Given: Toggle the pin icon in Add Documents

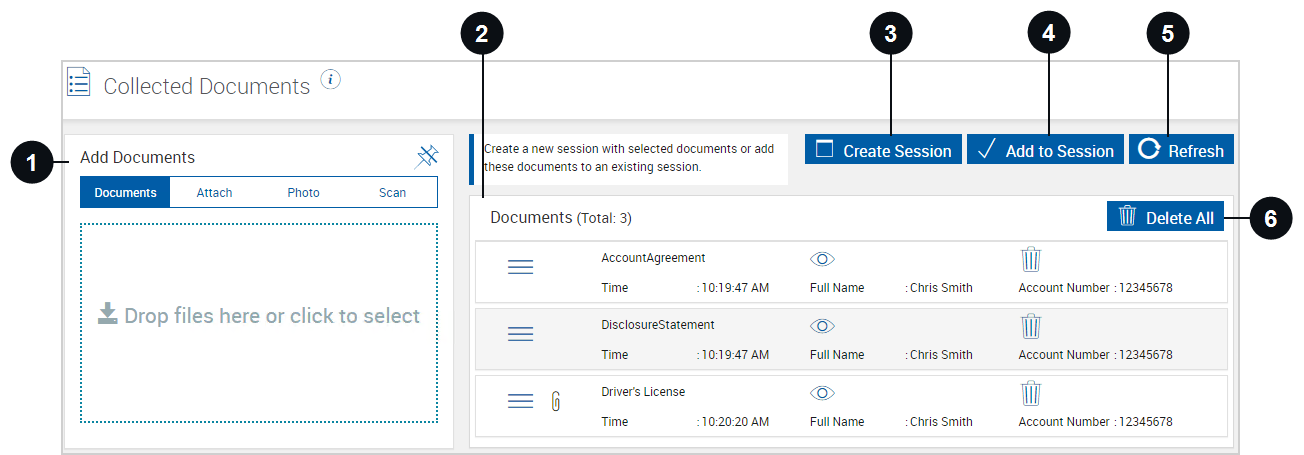Looking at the screenshot, I should pos(427,157).
